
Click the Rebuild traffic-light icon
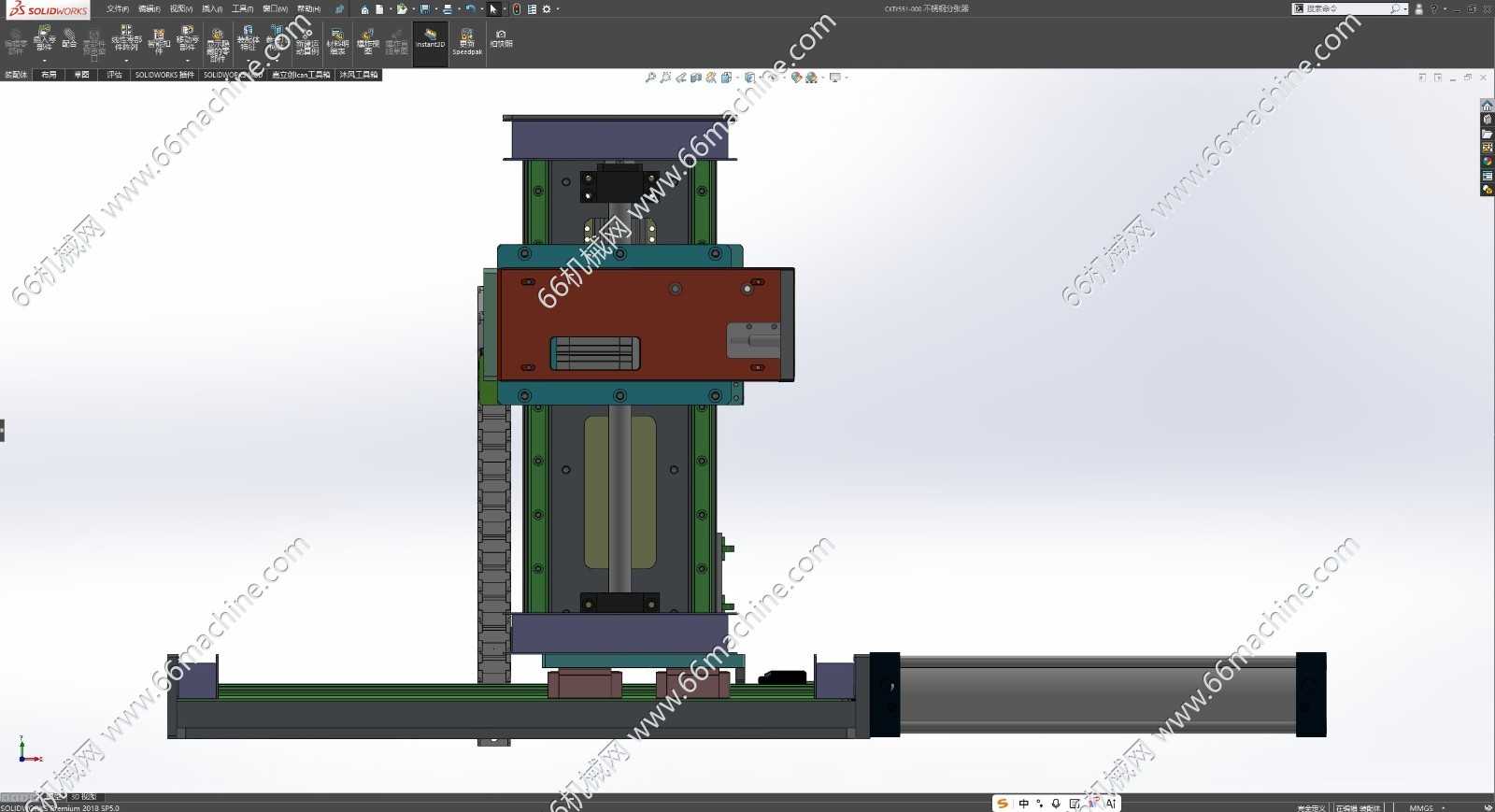click(x=517, y=9)
